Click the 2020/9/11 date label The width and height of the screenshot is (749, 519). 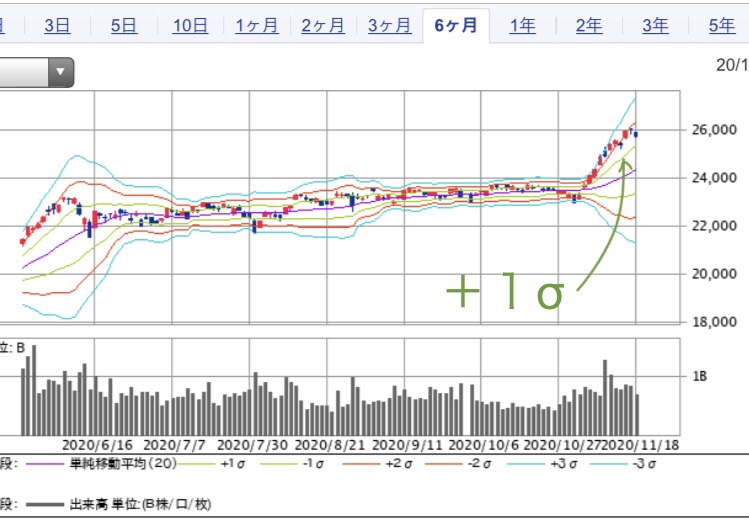click(407, 445)
